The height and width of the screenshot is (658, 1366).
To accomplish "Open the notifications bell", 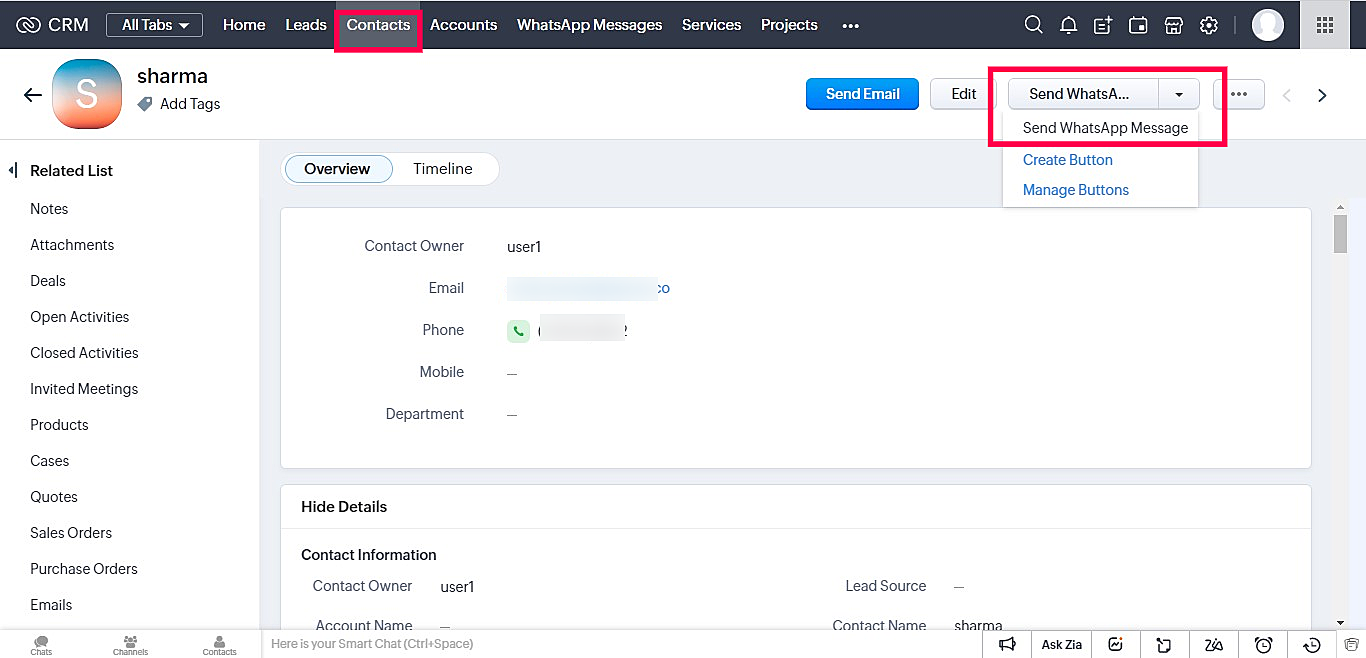I will coord(1068,25).
